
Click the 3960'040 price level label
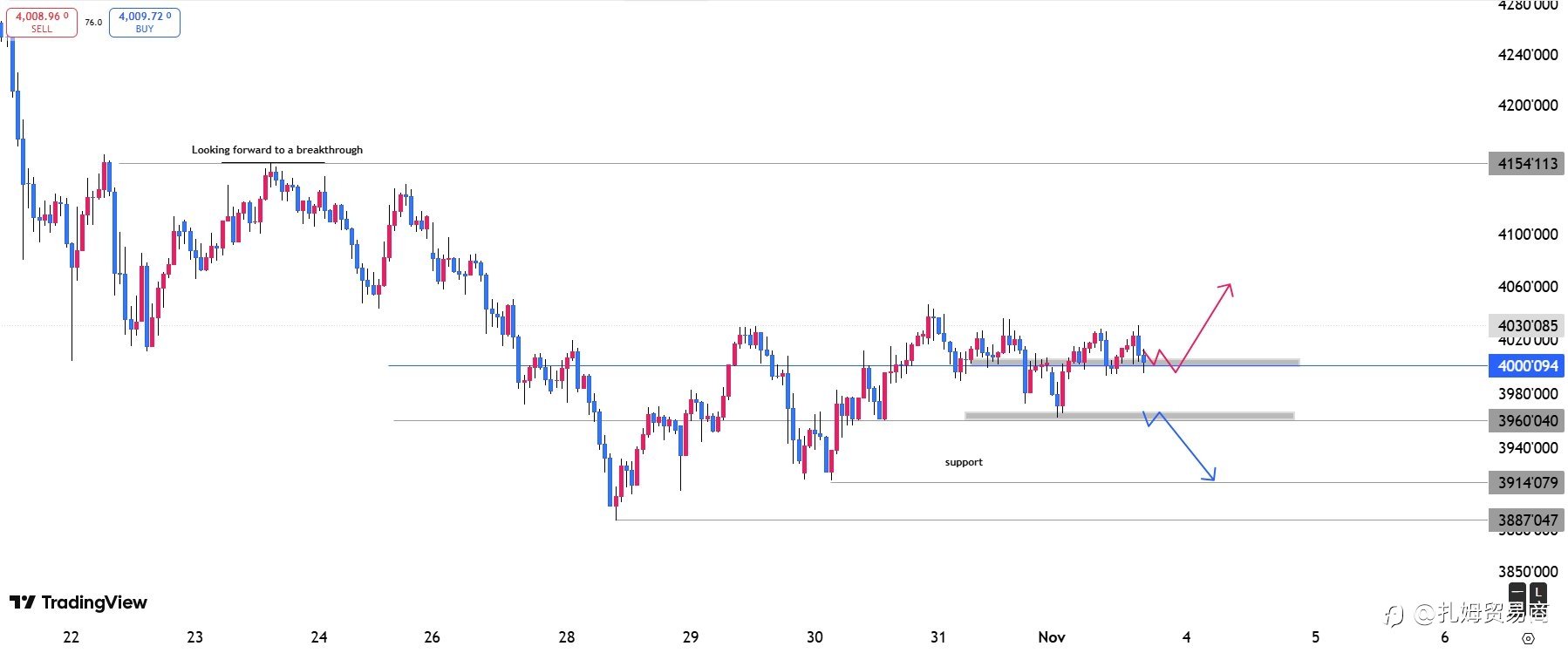1527,421
